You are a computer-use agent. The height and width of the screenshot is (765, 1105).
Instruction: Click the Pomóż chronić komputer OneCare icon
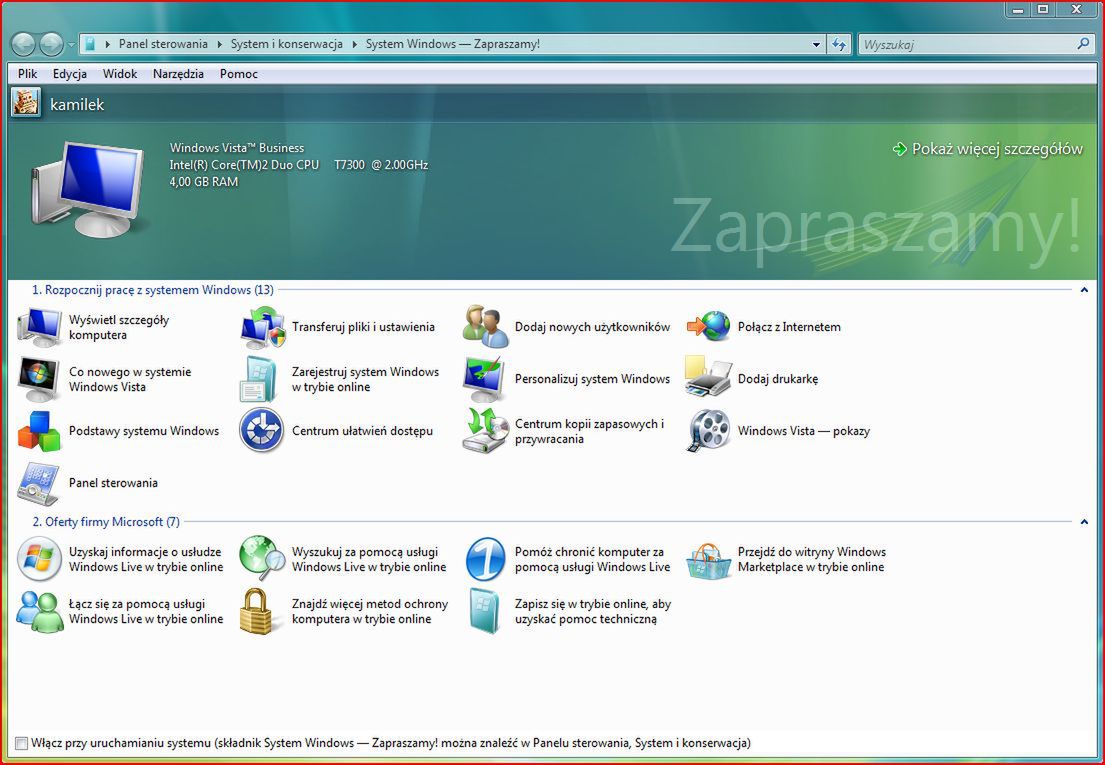coord(485,559)
